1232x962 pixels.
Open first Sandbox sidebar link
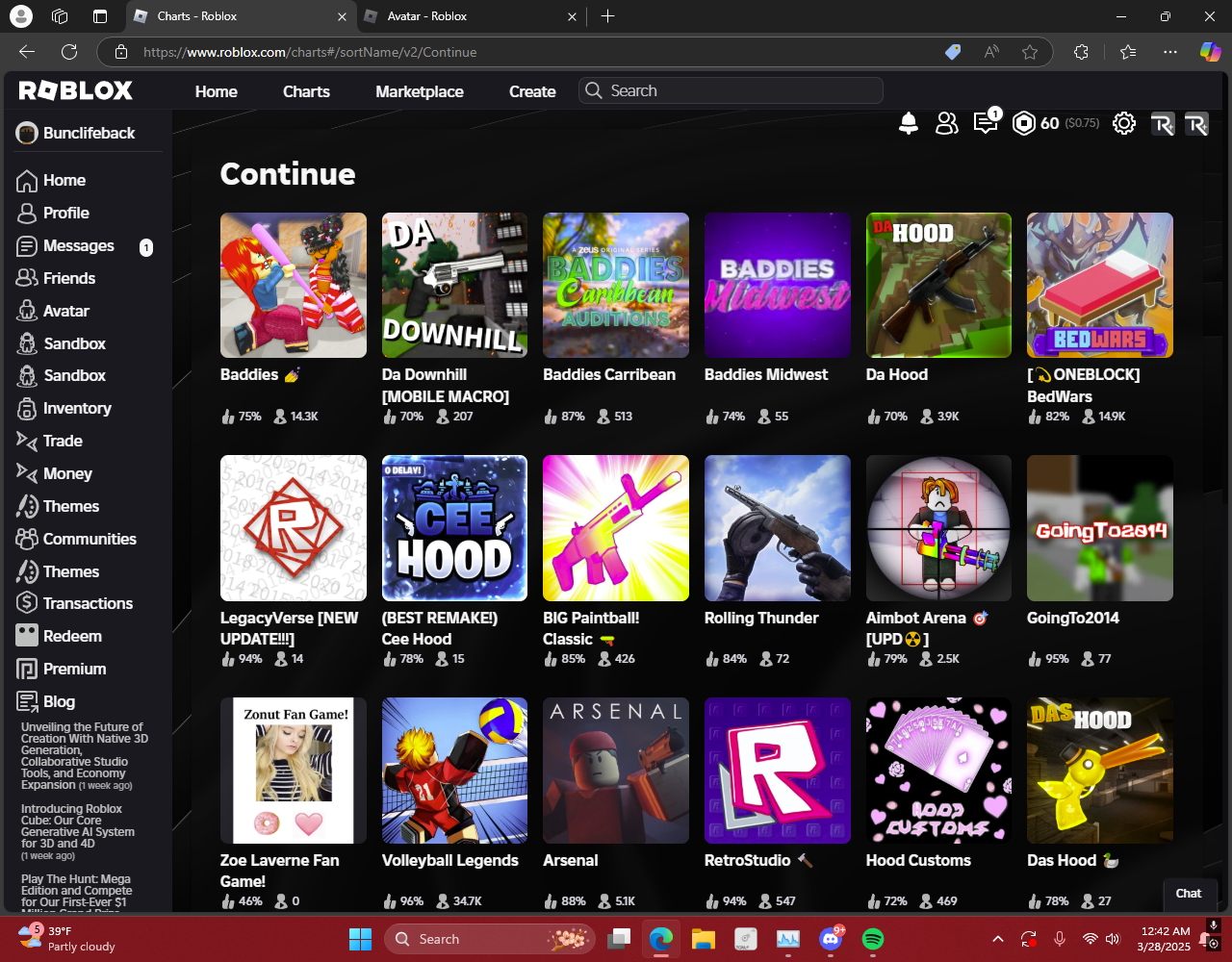click(x=63, y=343)
